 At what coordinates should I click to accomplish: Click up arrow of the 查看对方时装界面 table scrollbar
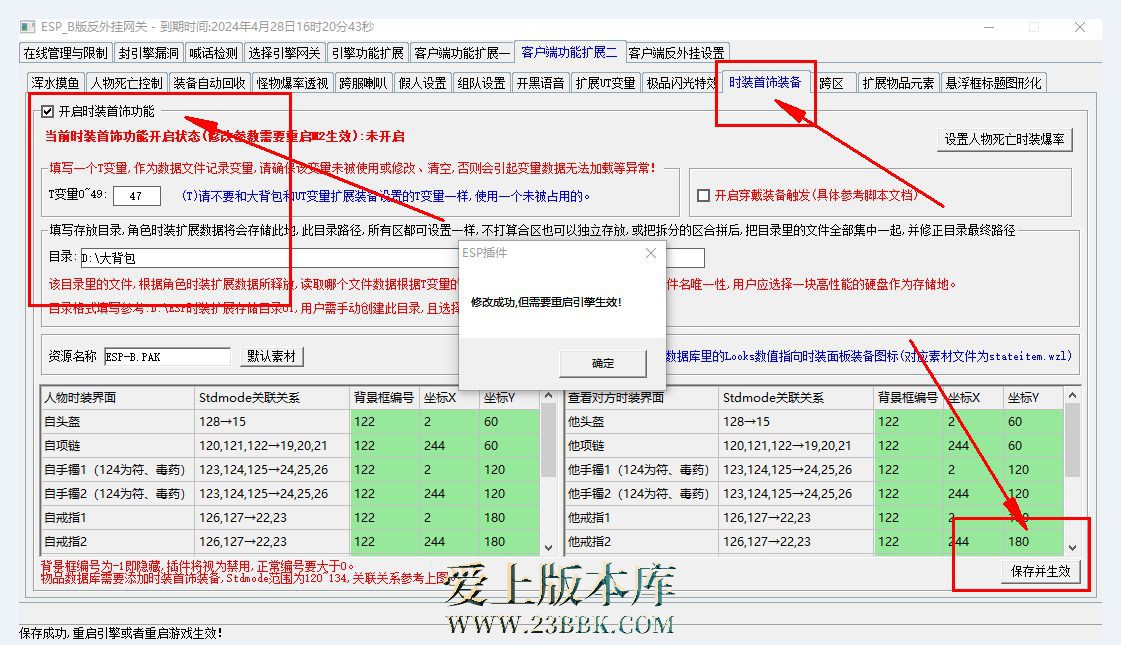pos(1073,397)
